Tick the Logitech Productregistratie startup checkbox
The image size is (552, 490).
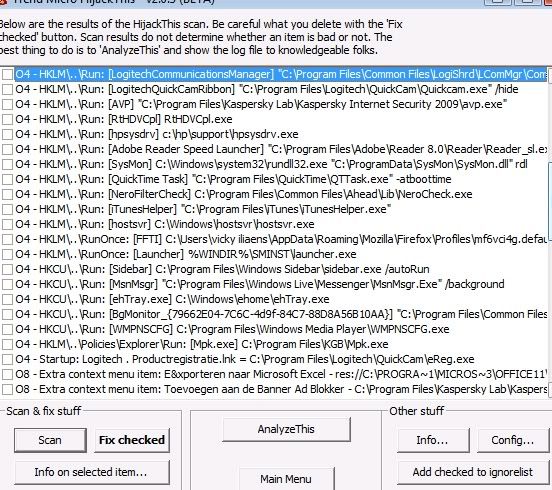pyautogui.click(x=7, y=359)
